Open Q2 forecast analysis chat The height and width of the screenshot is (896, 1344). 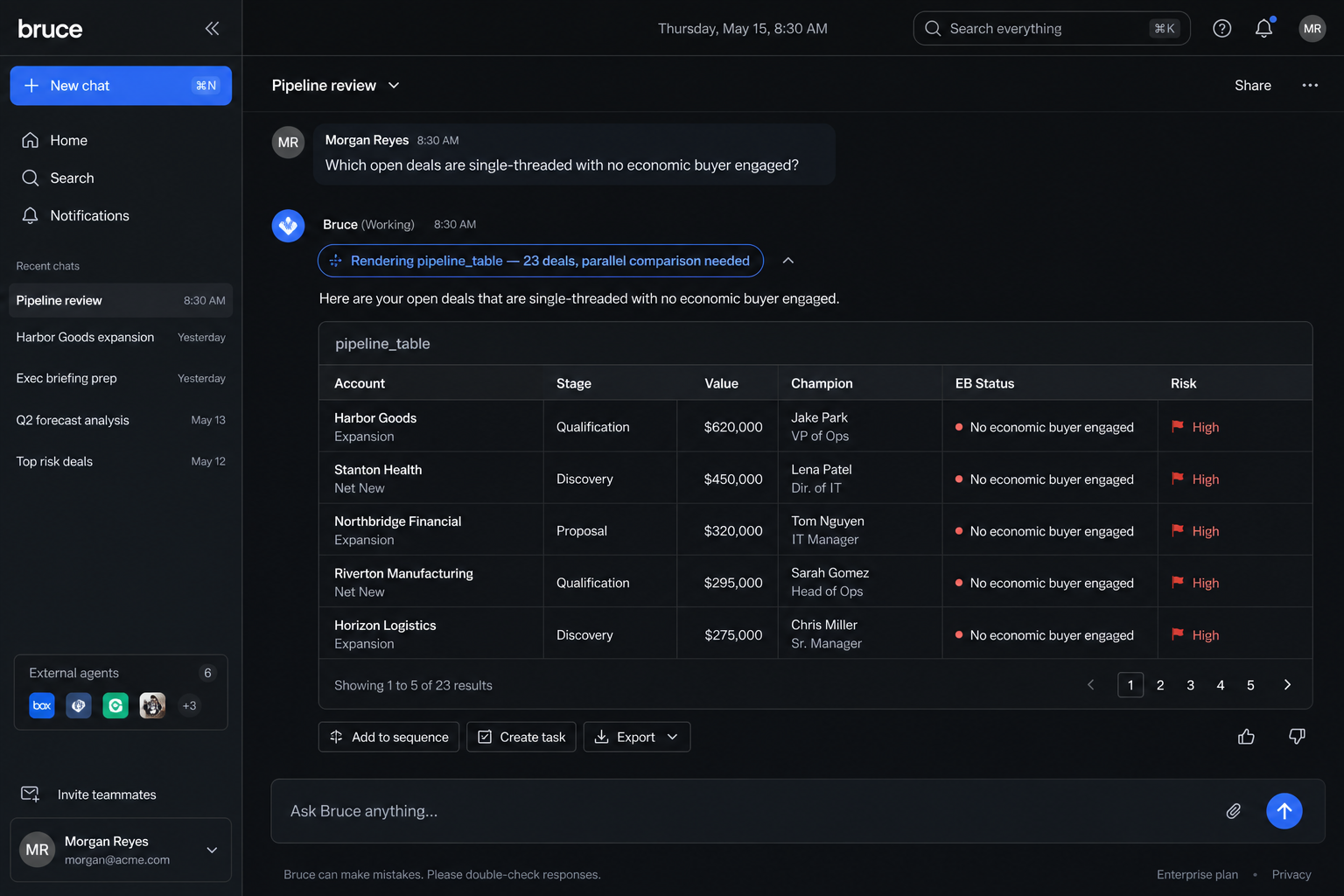click(x=121, y=420)
